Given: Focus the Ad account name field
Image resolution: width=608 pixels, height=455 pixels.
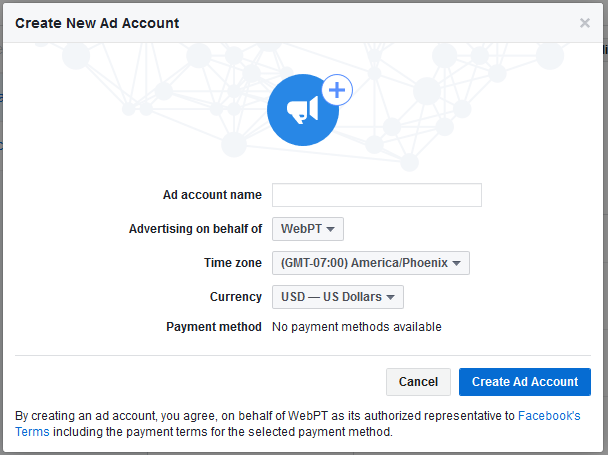Looking at the screenshot, I should [x=377, y=195].
